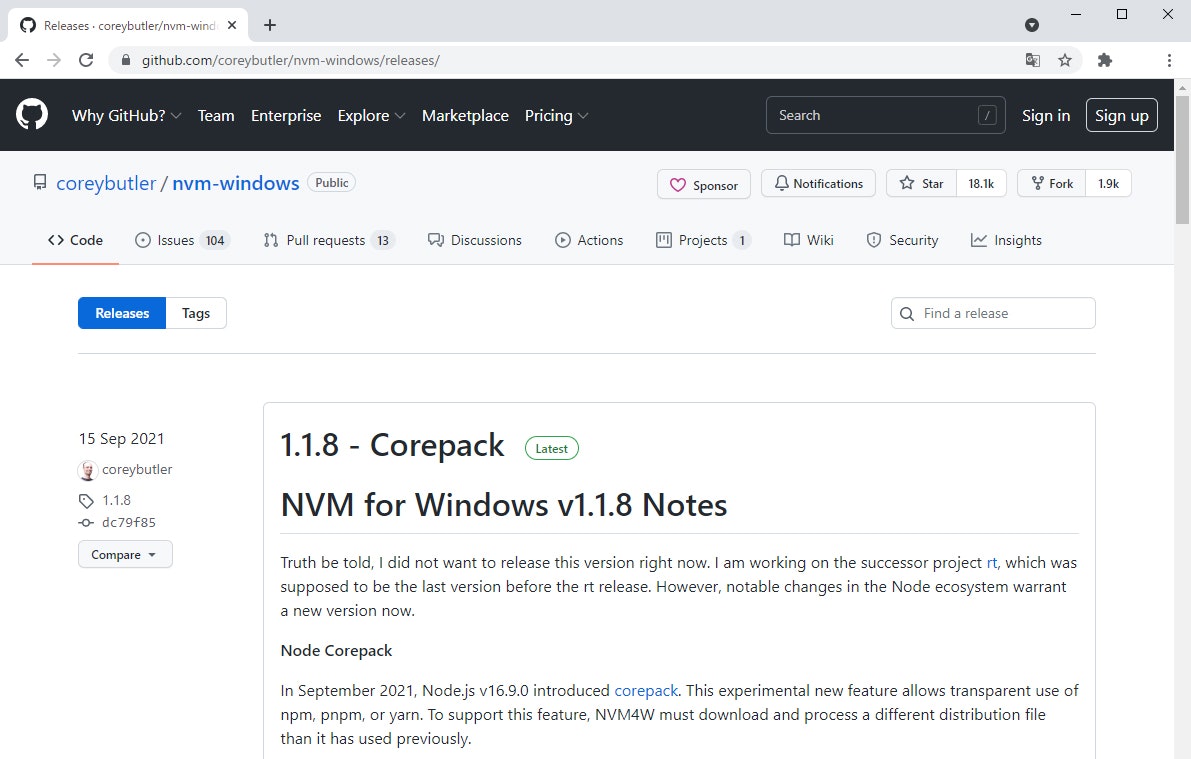Open the 1.1.8 tag link
The image size is (1191, 759).
tap(116, 501)
